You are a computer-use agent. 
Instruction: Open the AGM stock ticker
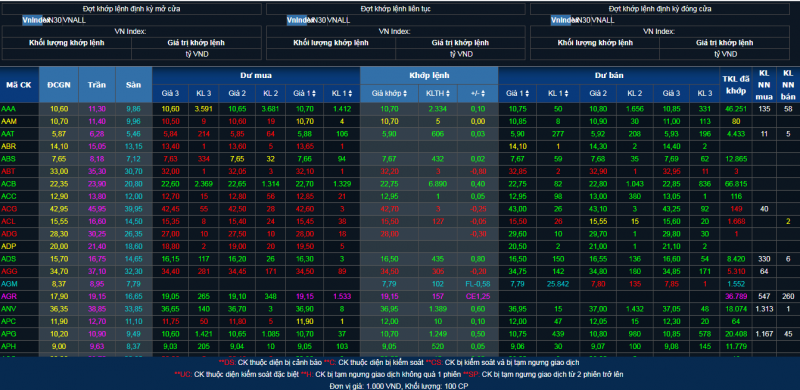point(9,284)
